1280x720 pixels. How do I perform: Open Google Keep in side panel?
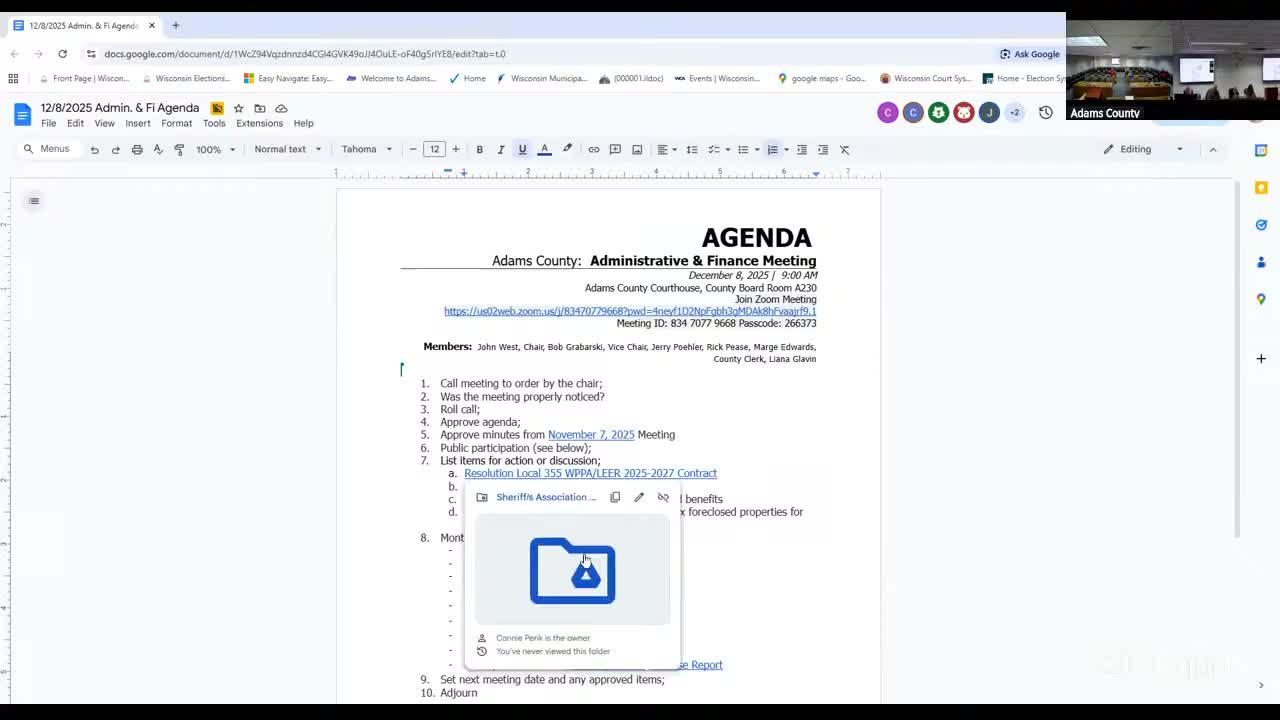(1261, 187)
